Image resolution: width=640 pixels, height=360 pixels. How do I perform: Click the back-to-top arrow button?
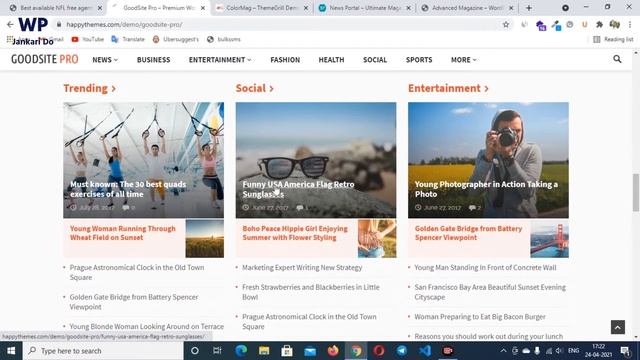pos(618,327)
